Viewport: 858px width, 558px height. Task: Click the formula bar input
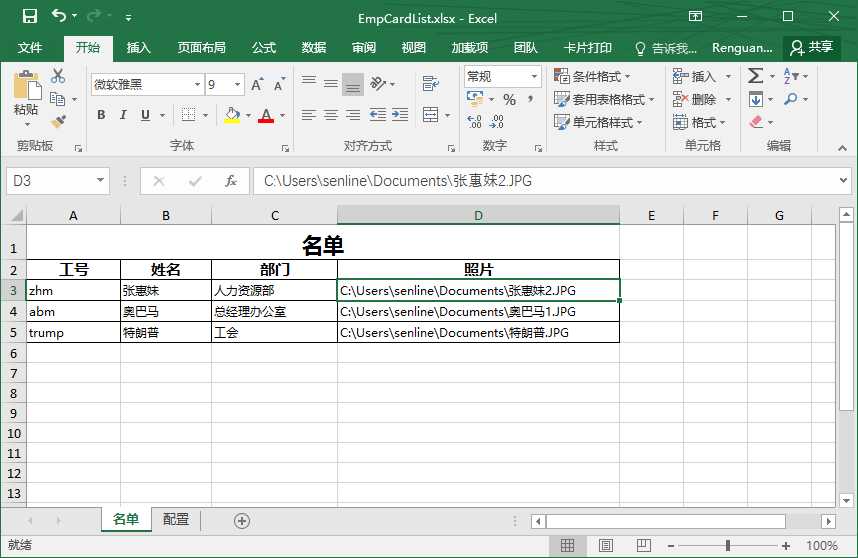tap(544, 181)
